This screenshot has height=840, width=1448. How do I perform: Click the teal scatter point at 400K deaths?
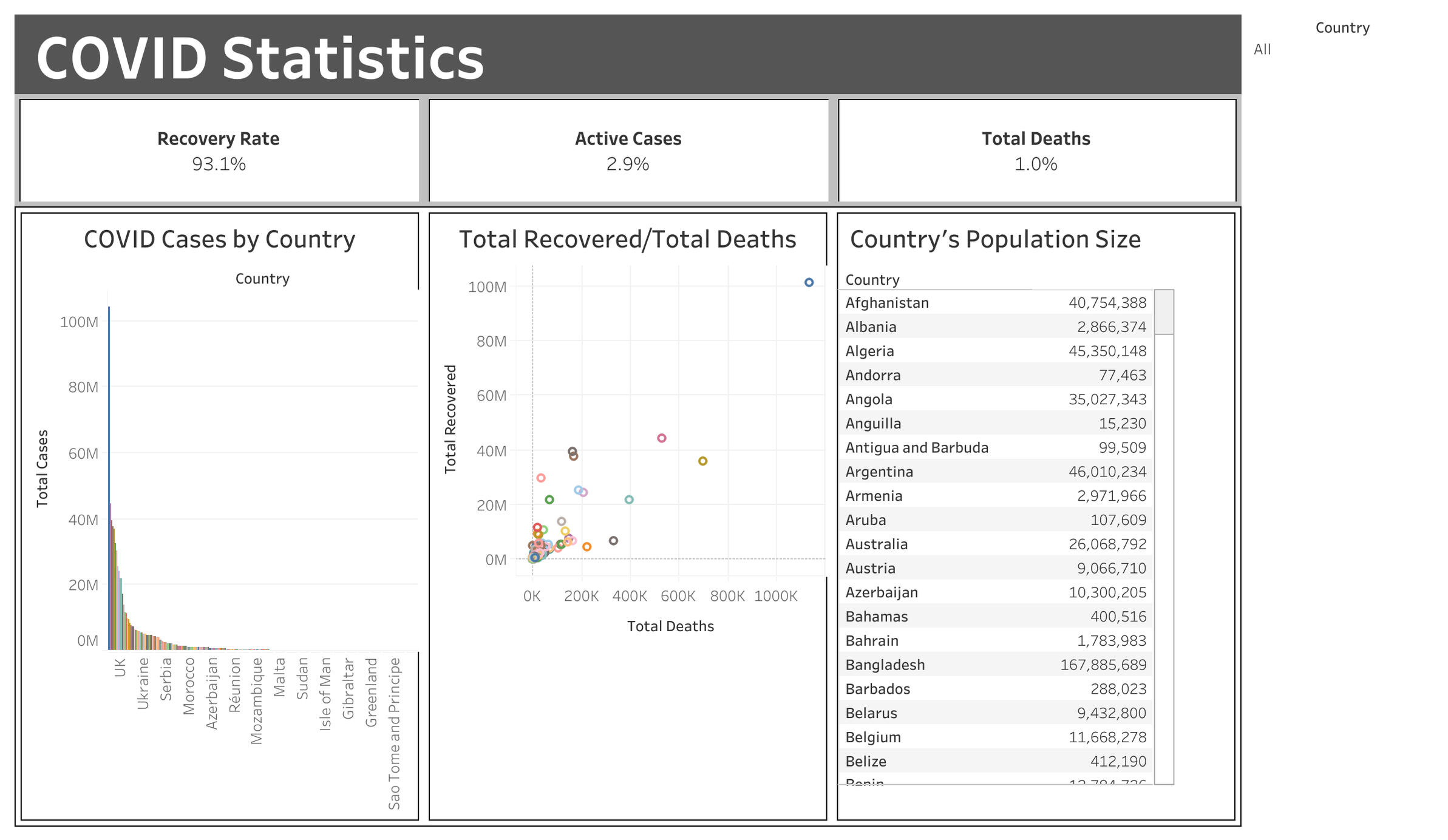point(628,500)
